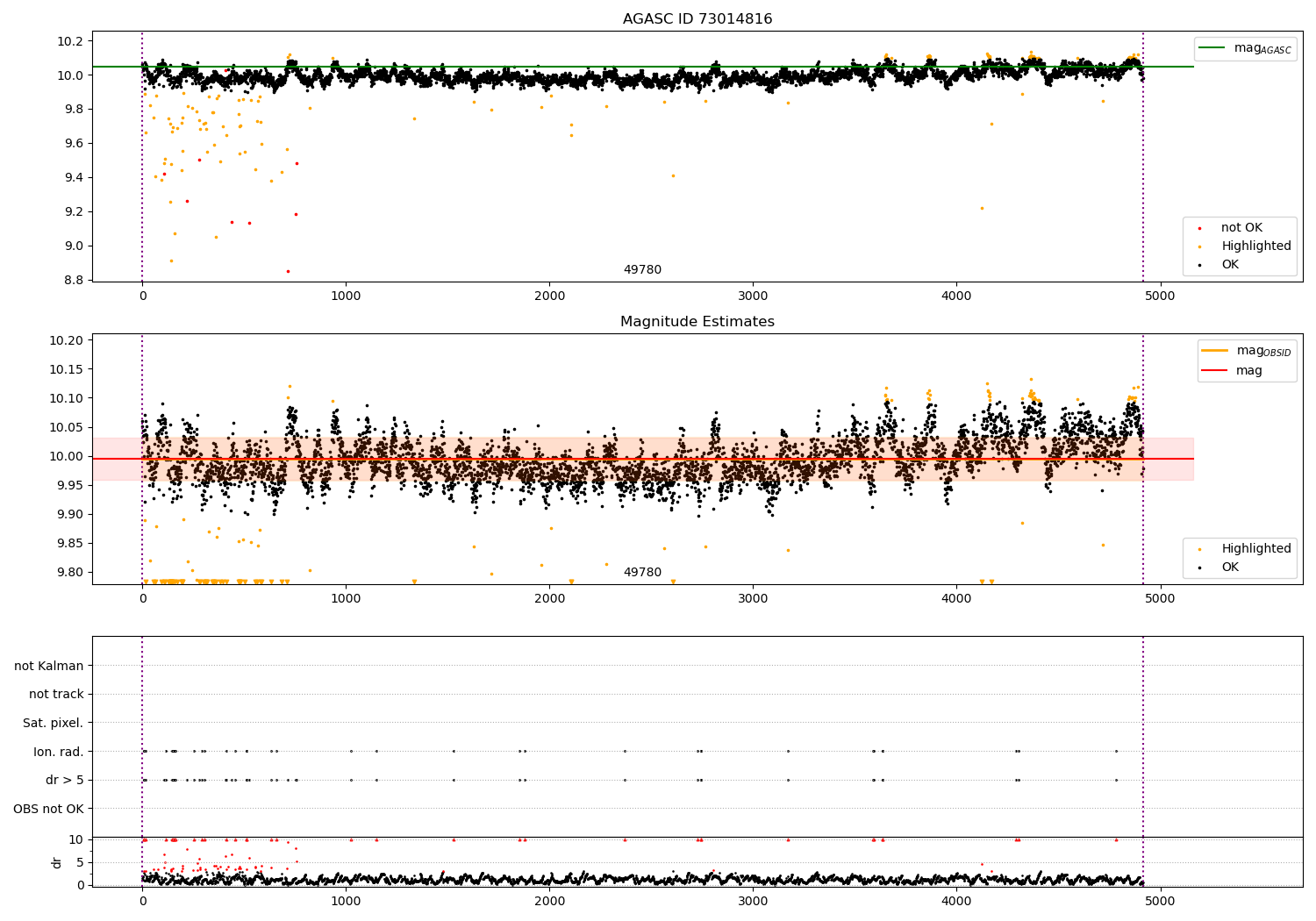Click the 'AGASC ID 73014816' plot title
This screenshot has height=921, width=1316.
point(697,19)
